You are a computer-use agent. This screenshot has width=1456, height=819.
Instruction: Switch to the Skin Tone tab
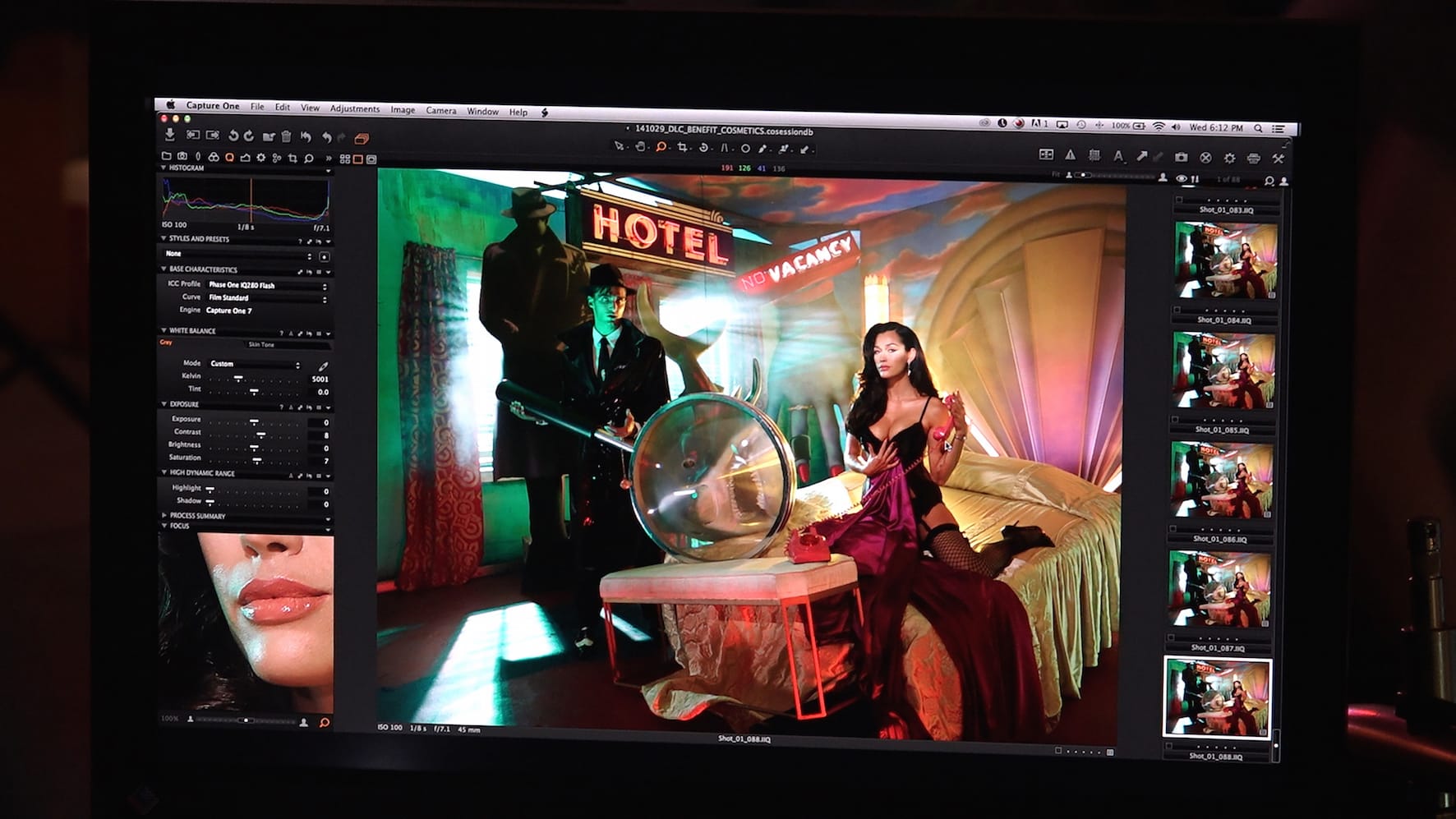click(x=261, y=345)
